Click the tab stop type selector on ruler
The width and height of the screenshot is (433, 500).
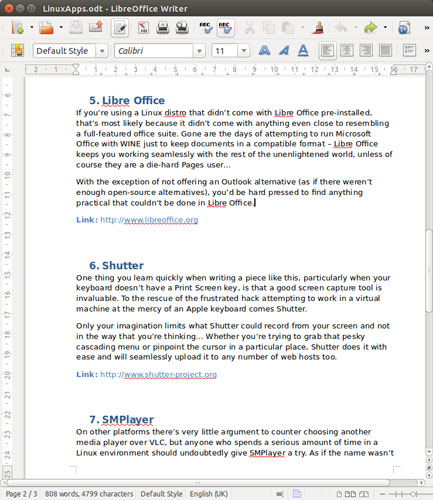click(x=7, y=70)
